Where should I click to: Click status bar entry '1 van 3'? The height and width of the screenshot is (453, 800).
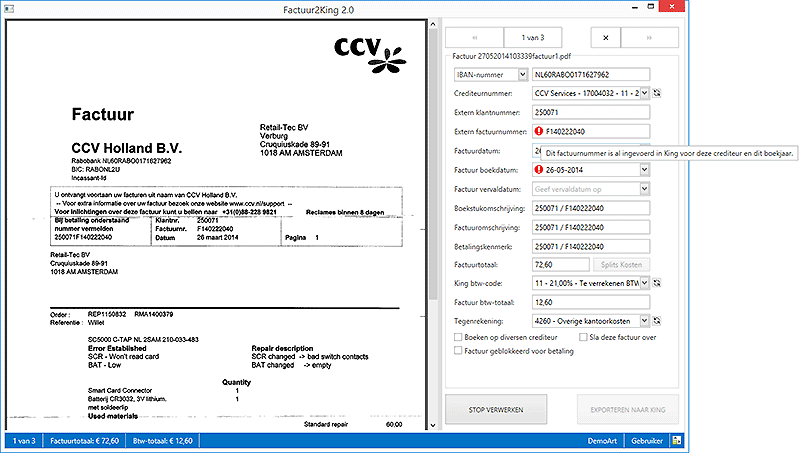(x=24, y=441)
